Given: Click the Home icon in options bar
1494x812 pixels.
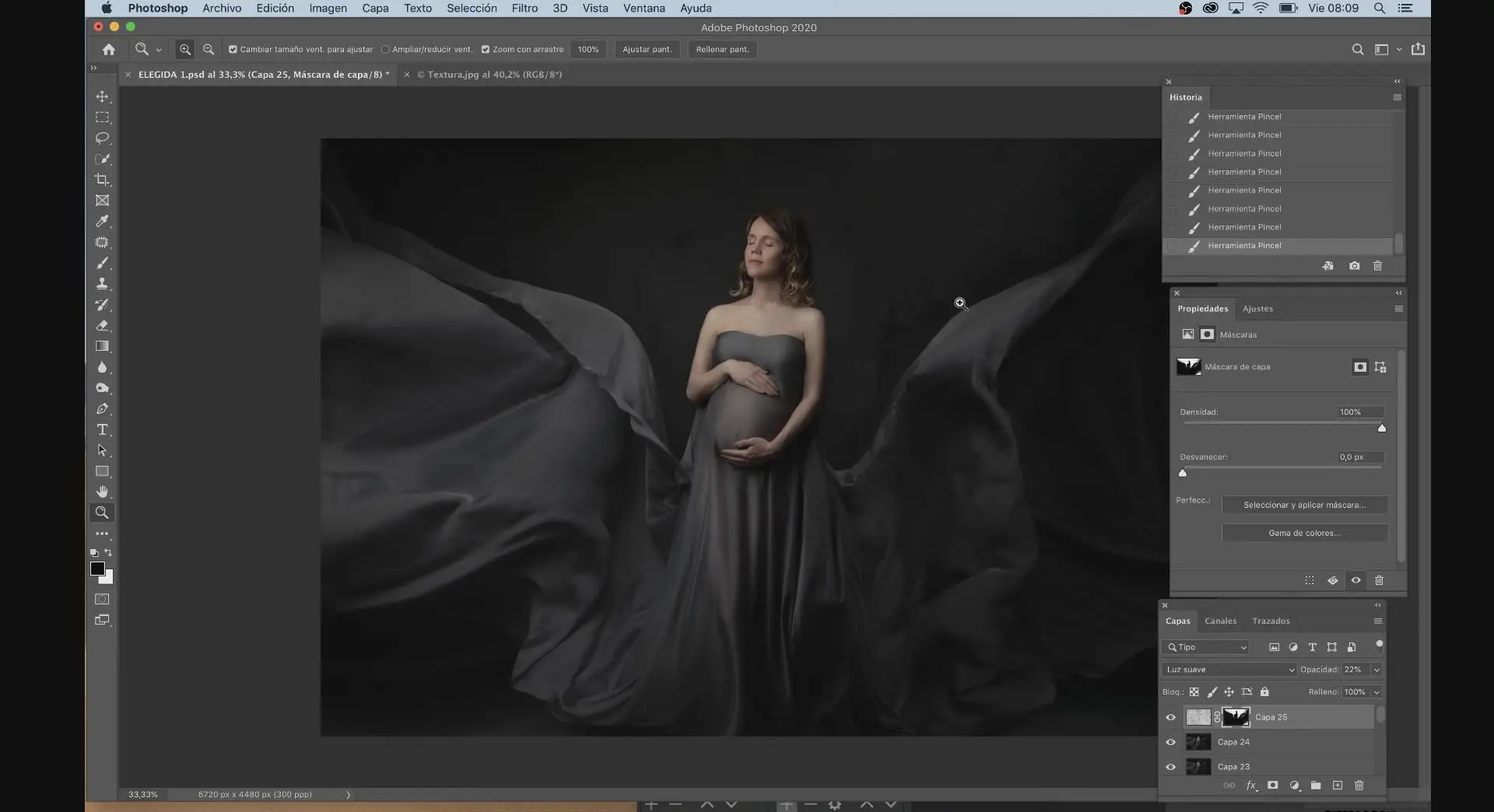Looking at the screenshot, I should pyautogui.click(x=109, y=49).
